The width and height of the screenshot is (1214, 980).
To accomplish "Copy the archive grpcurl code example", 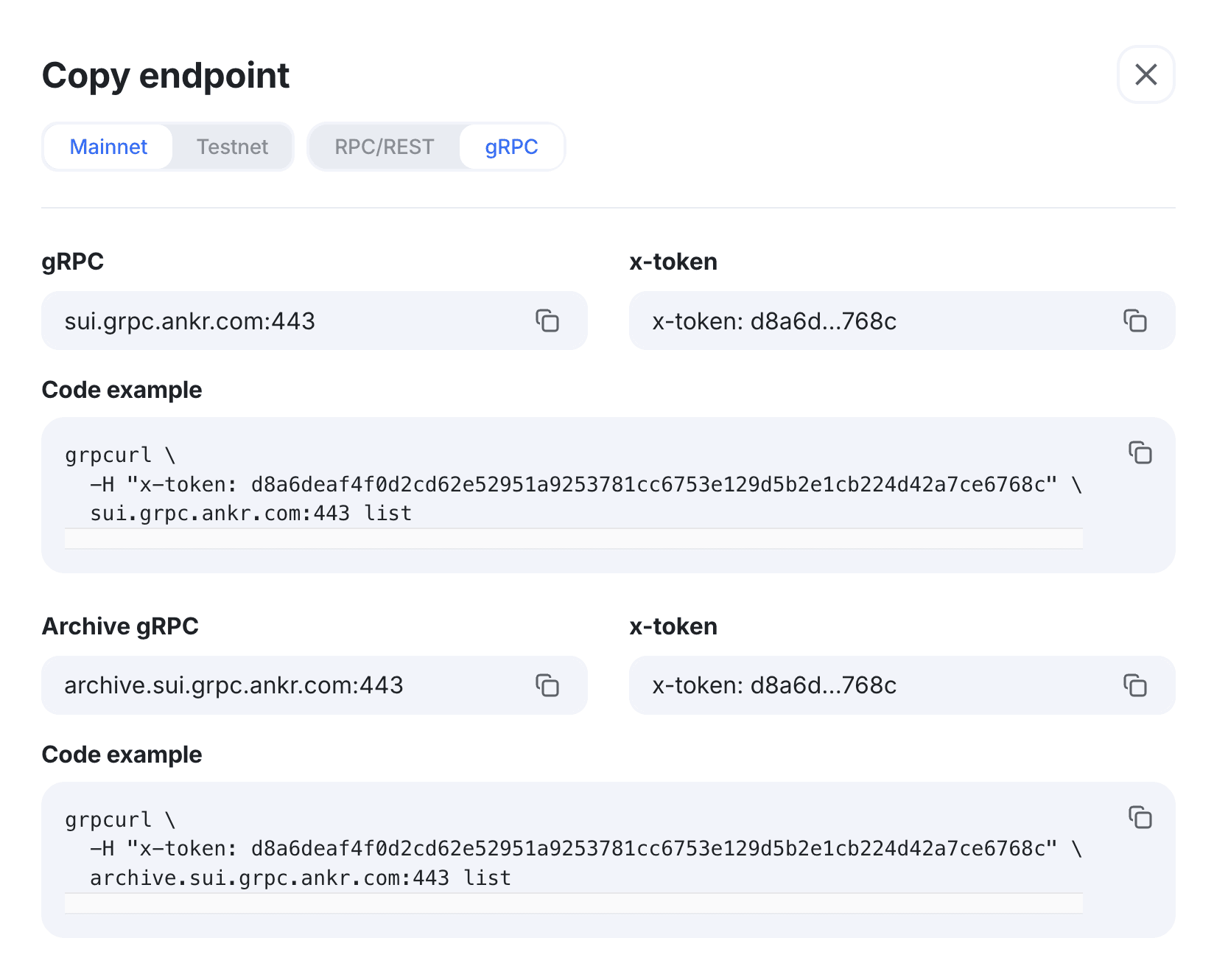I will [1140, 817].
